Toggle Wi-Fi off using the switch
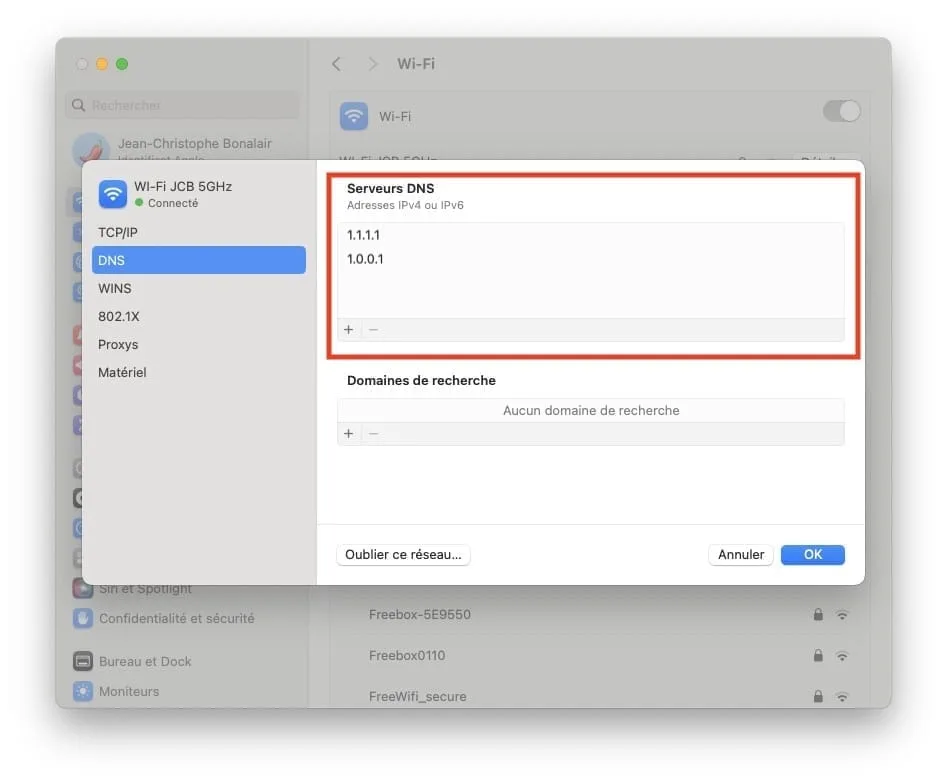947x782 pixels. 841,111
